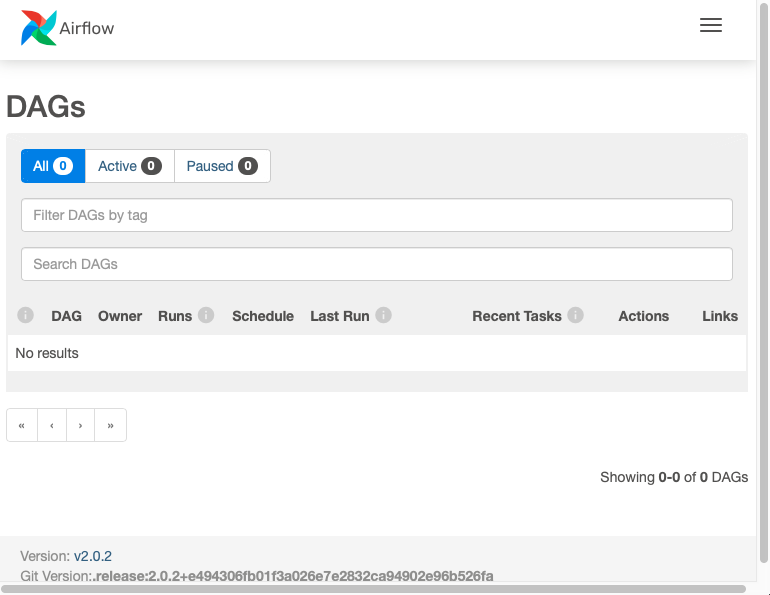This screenshot has width=770, height=595.
Task: Click the Actions column header
Action: coord(643,316)
